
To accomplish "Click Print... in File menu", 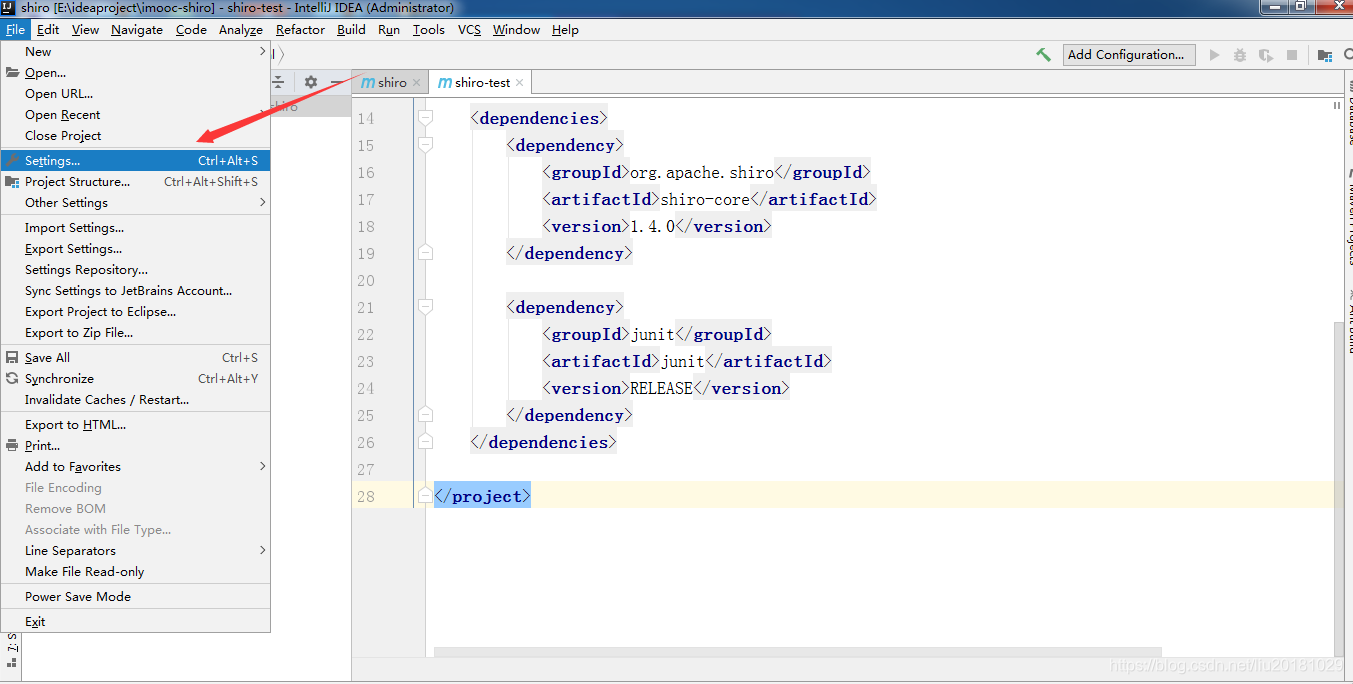I will tap(136, 445).
